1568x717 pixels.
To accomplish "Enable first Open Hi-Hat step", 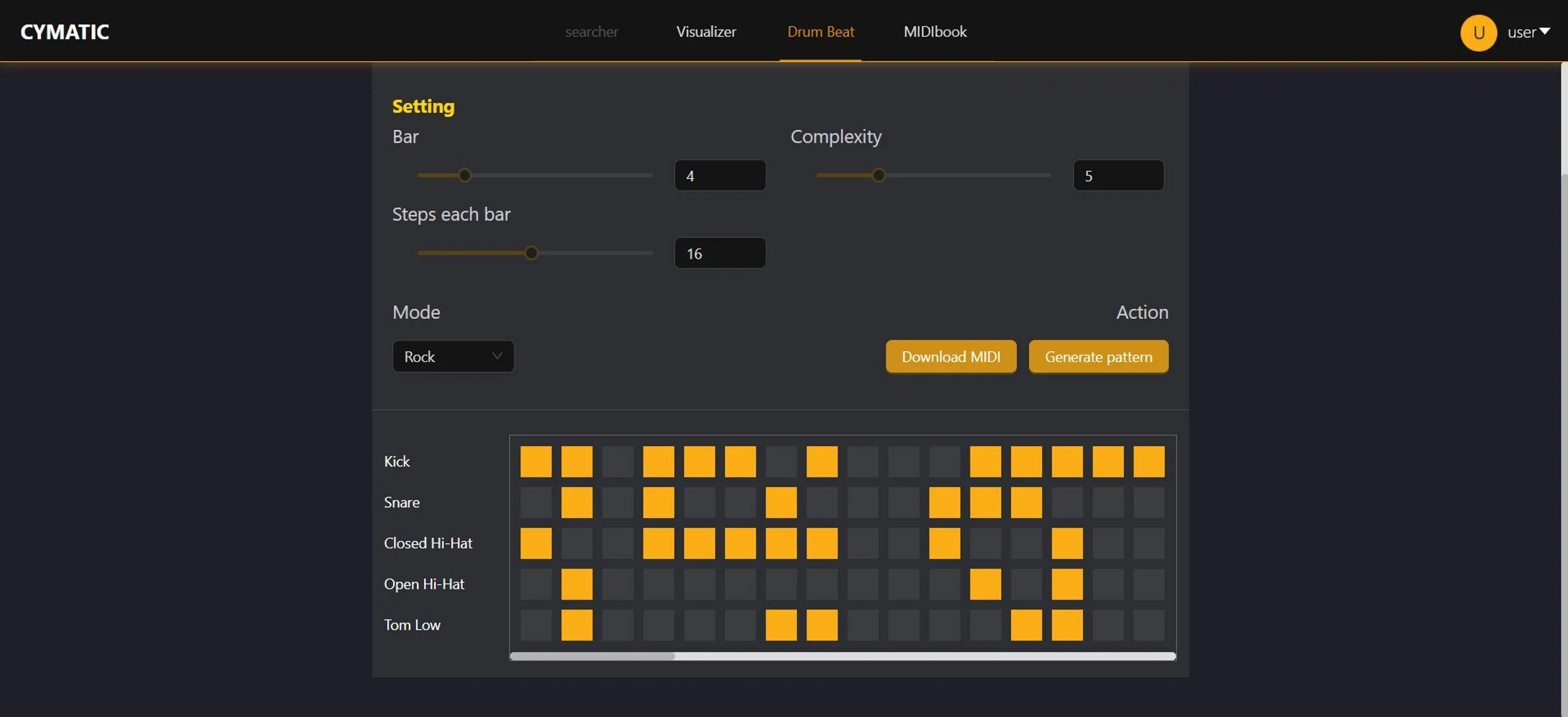I will (536, 584).
